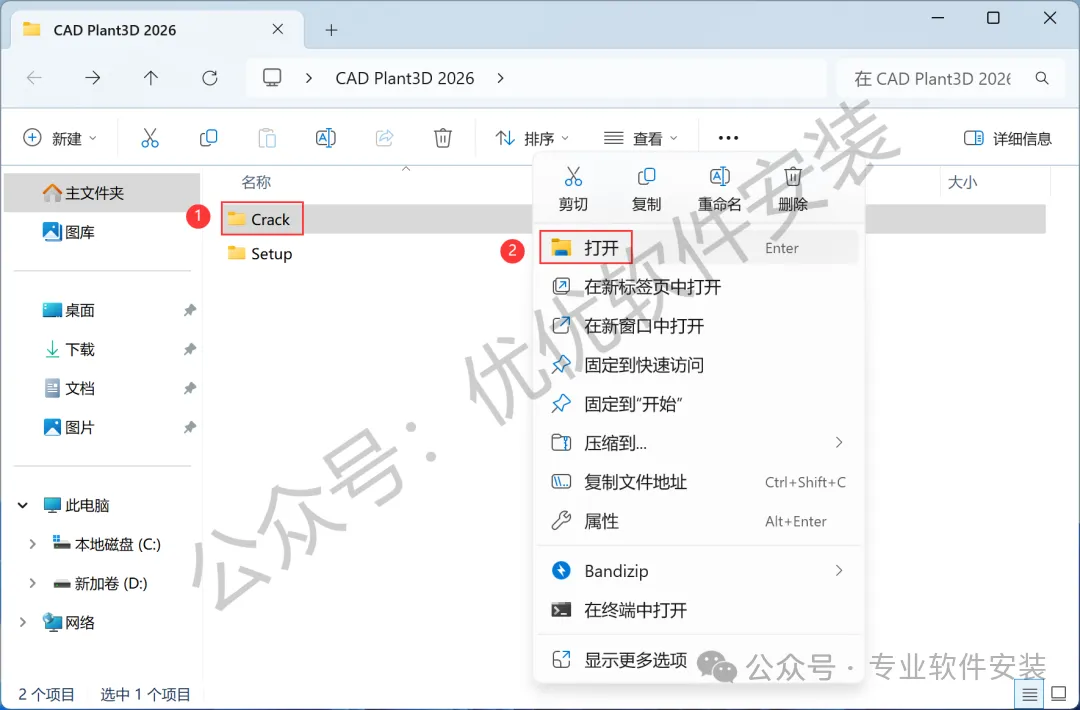Viewport: 1080px width, 710px height.
Task: Choose 删除 in the context menu
Action: click(793, 189)
